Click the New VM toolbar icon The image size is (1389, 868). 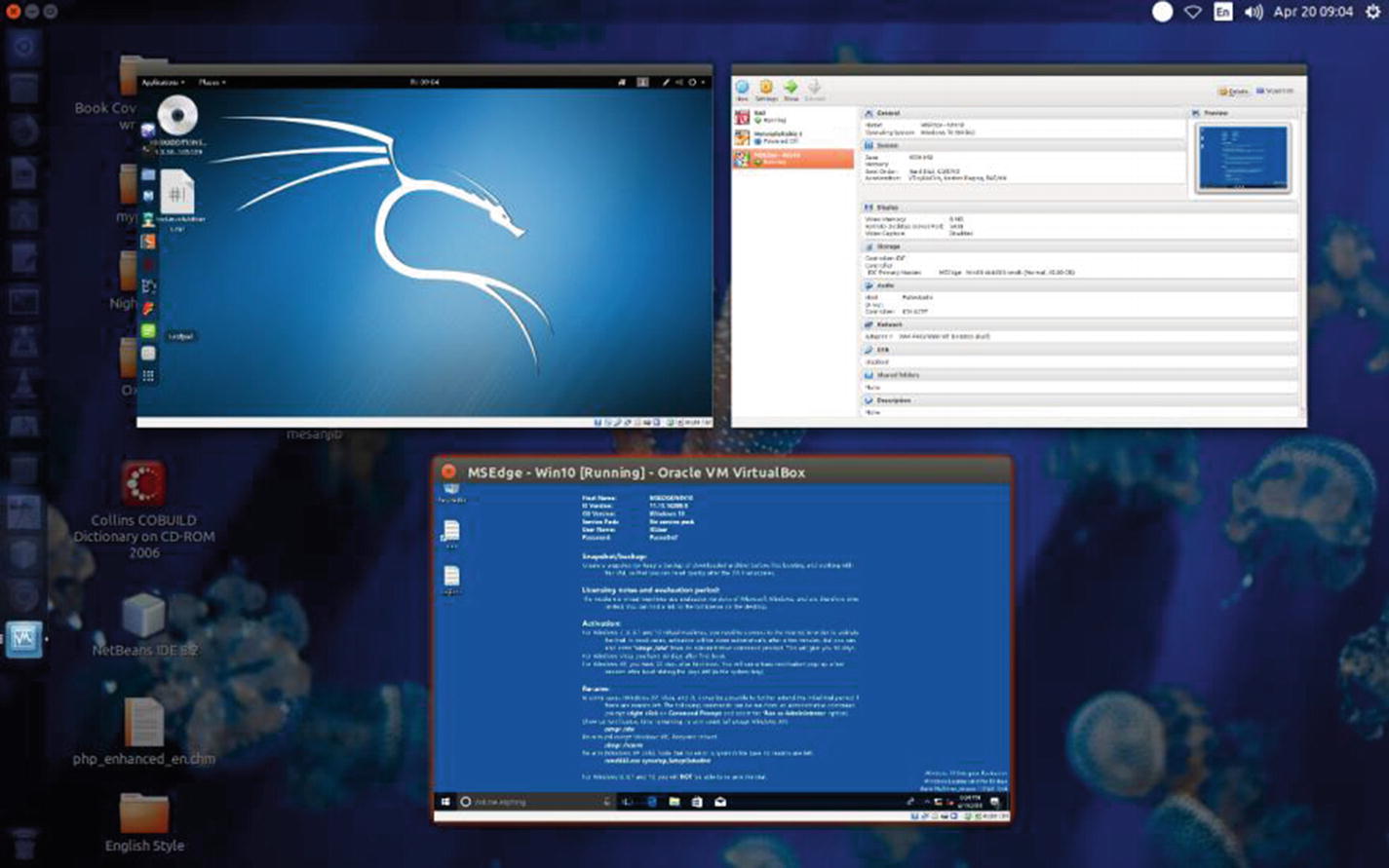point(742,90)
